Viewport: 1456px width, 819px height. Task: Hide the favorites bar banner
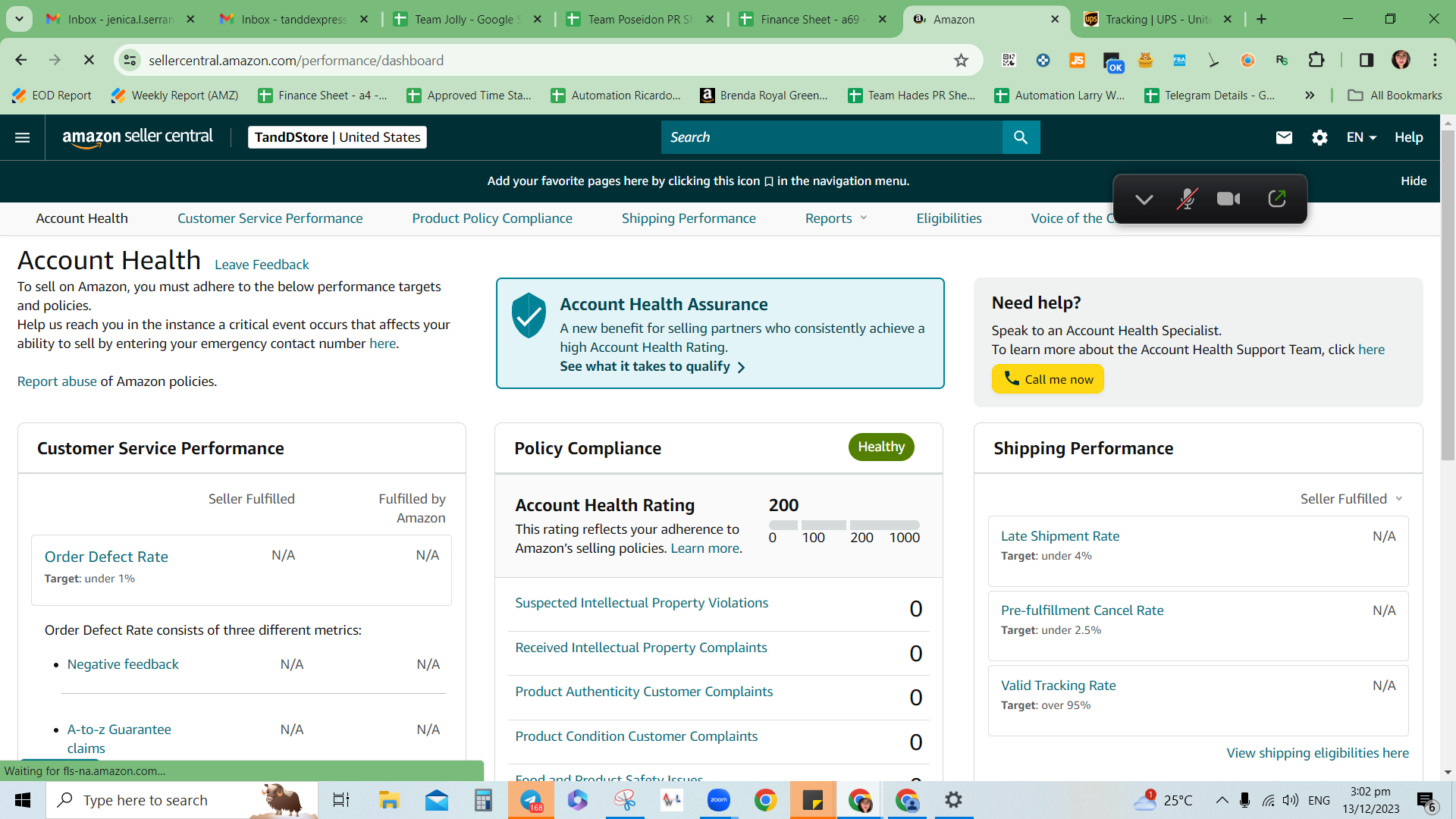pos(1414,181)
